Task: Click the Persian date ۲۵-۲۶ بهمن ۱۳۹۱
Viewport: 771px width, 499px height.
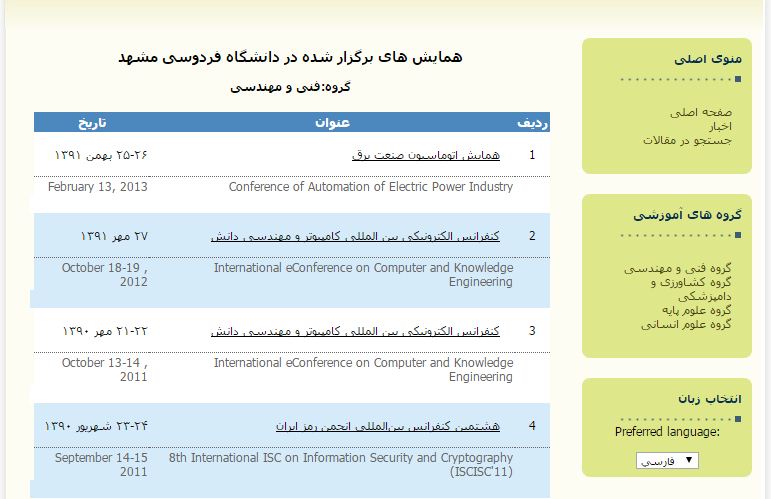Action: (101, 155)
